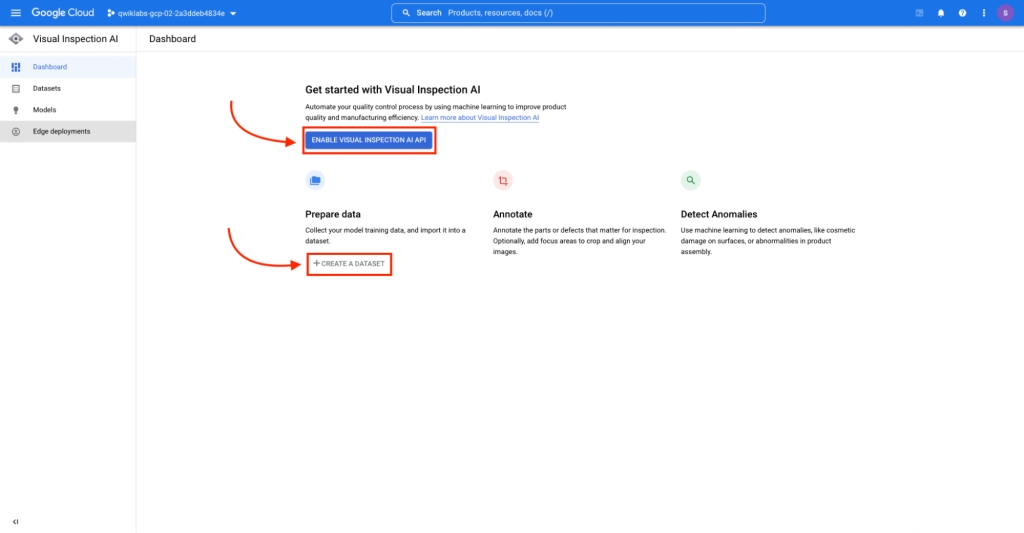Click the Get started with Visual Inspection AI heading

(x=392, y=90)
